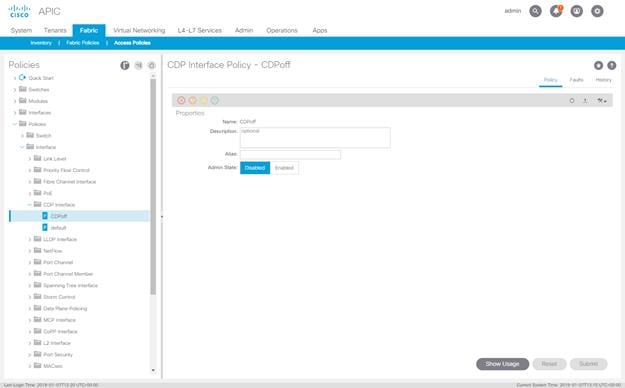Select Priority Flow Control in tree
Screen dimensions: 625x388
pos(66,170)
